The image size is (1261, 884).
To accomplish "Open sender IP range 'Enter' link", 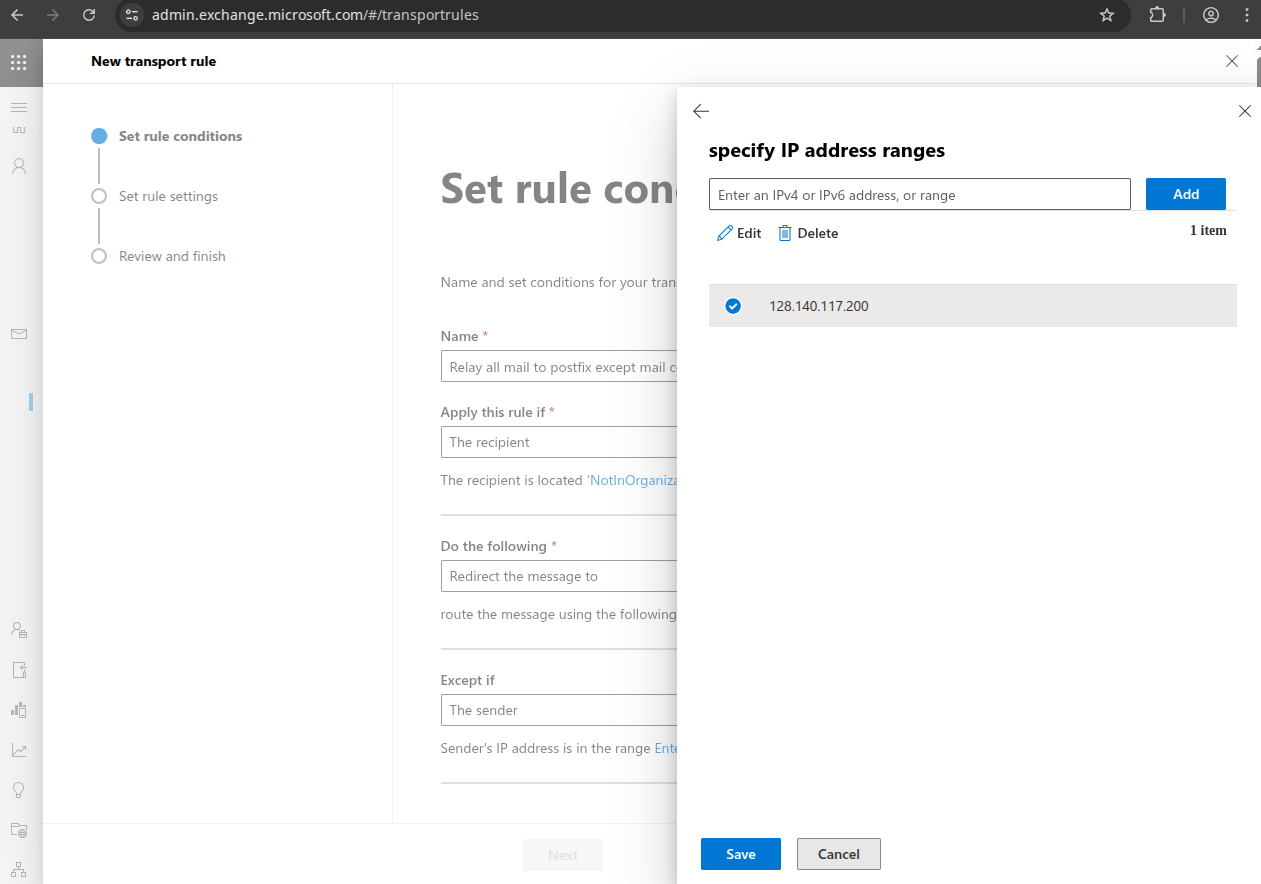I will pos(665,748).
